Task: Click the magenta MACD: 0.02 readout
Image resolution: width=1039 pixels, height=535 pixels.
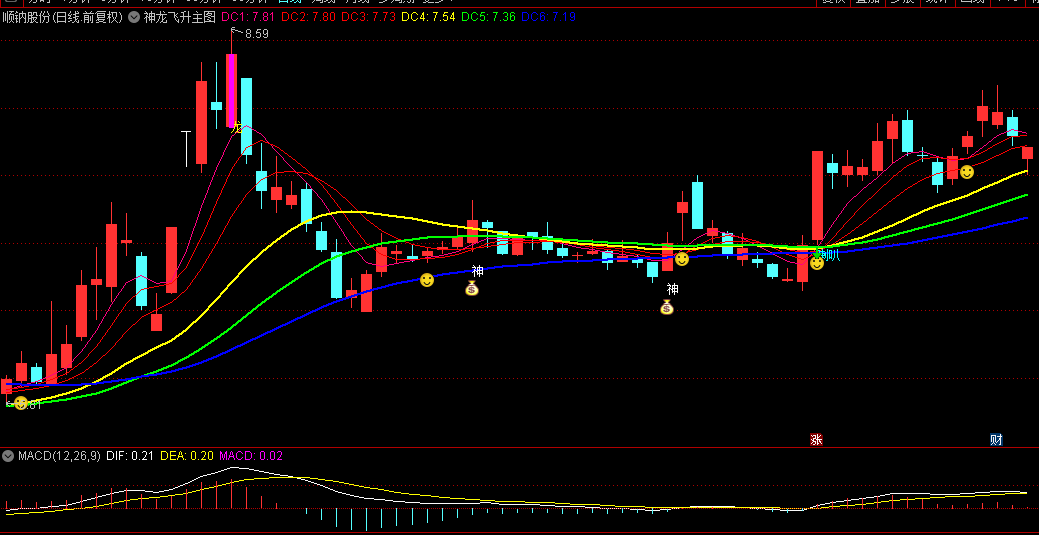Action: (x=250, y=456)
